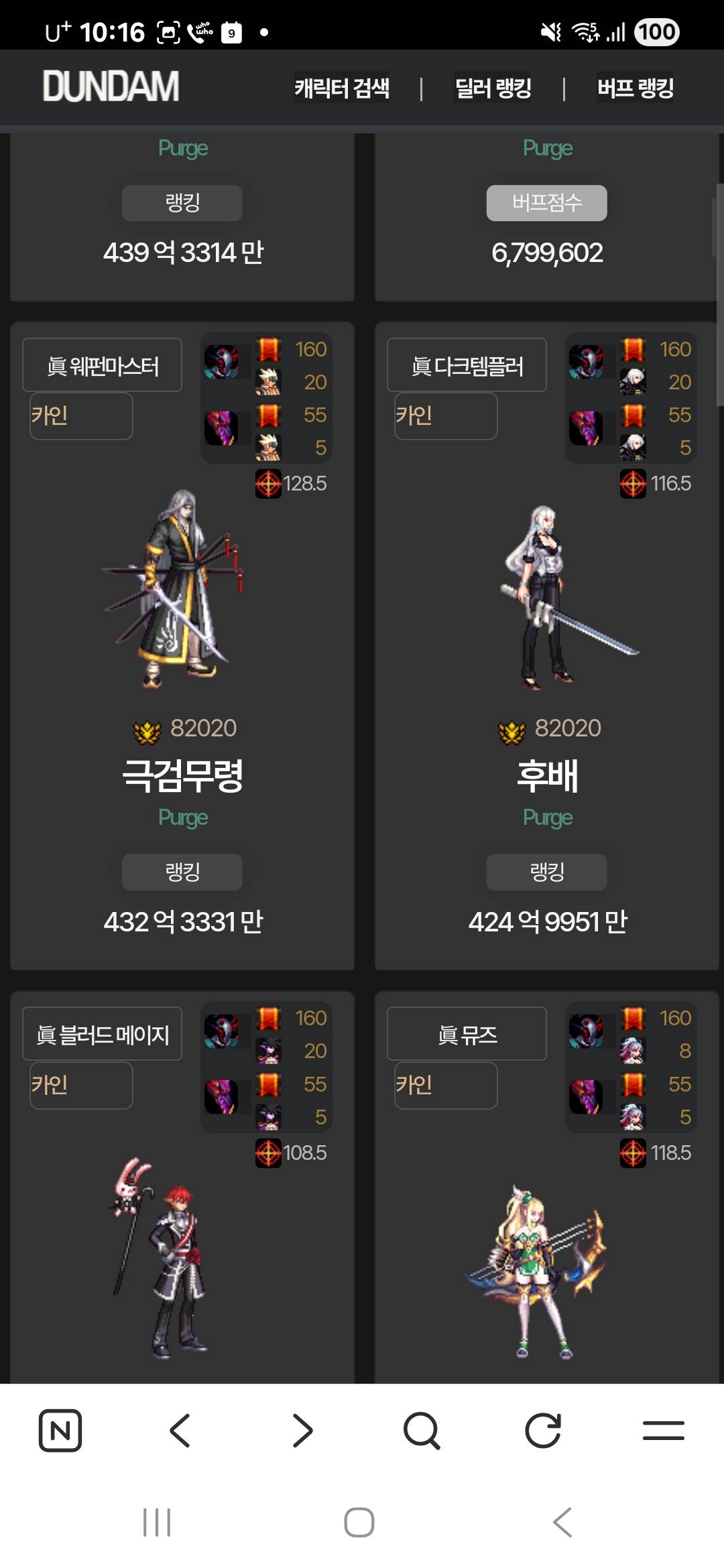
Task: Go forward with browser forward arrow
Action: (x=302, y=1431)
